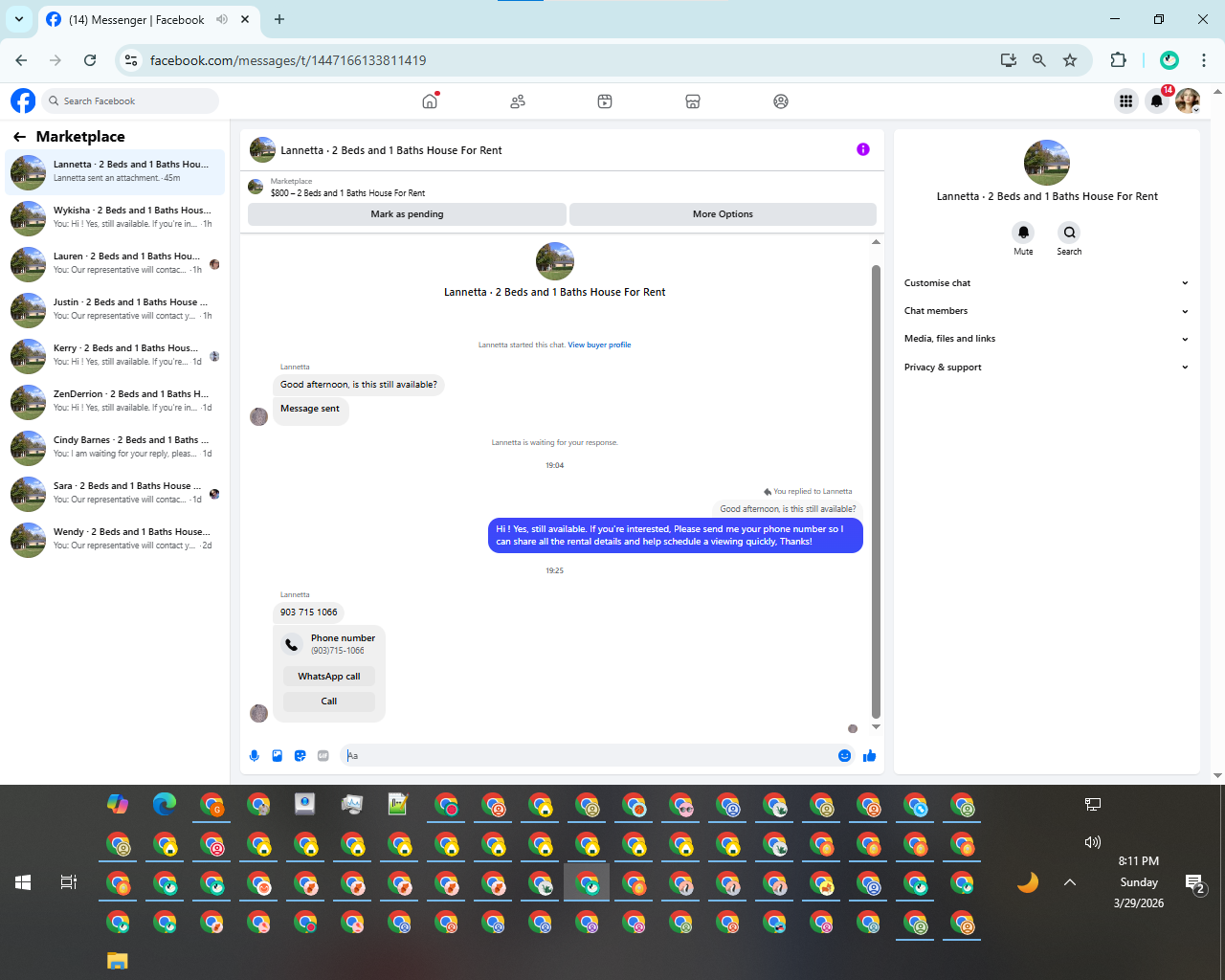
Task: Click the chat vertical scrollbar
Action: pyautogui.click(x=876, y=490)
